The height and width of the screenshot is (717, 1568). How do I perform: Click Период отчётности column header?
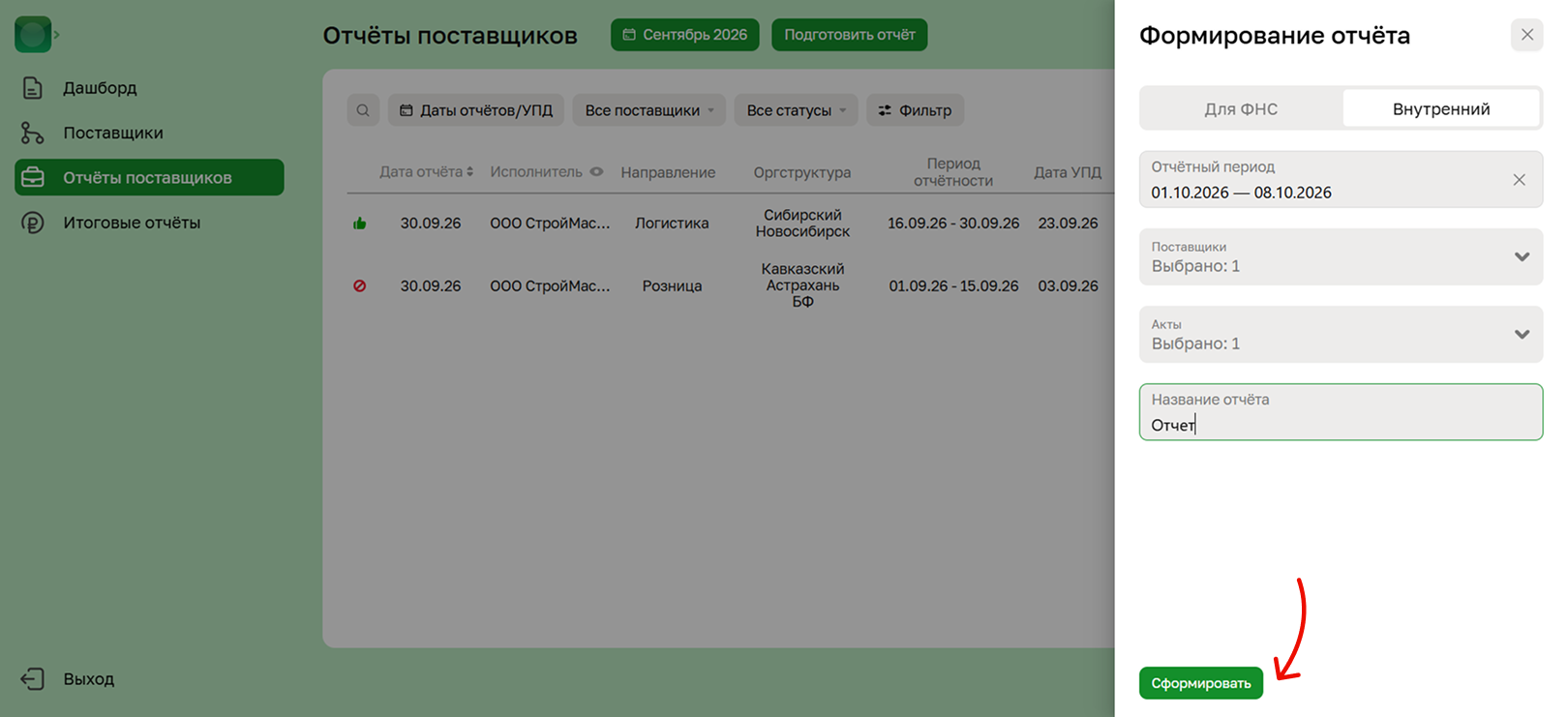[x=953, y=172]
